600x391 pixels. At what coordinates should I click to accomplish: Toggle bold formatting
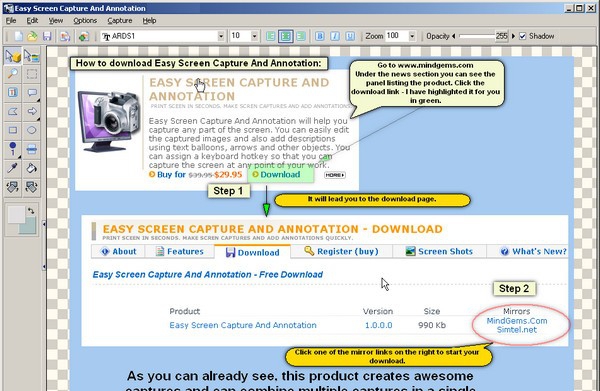point(320,36)
